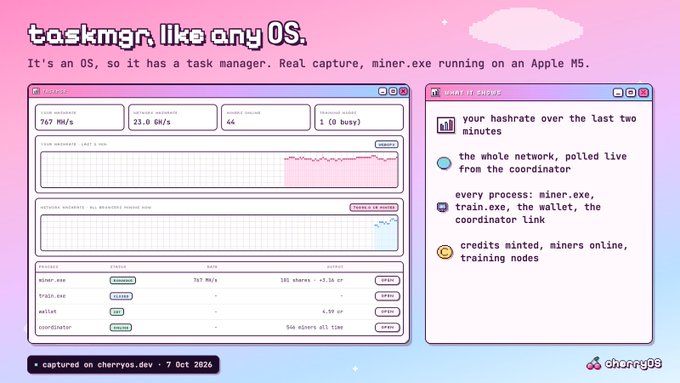The width and height of the screenshot is (680, 383).
Task: Click the What It Shows window title icon
Action: (x=435, y=92)
